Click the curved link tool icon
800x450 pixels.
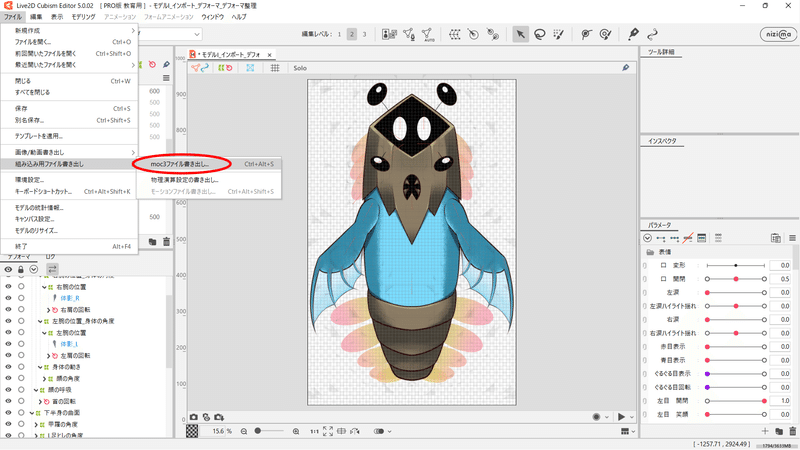pyautogui.click(x=652, y=34)
